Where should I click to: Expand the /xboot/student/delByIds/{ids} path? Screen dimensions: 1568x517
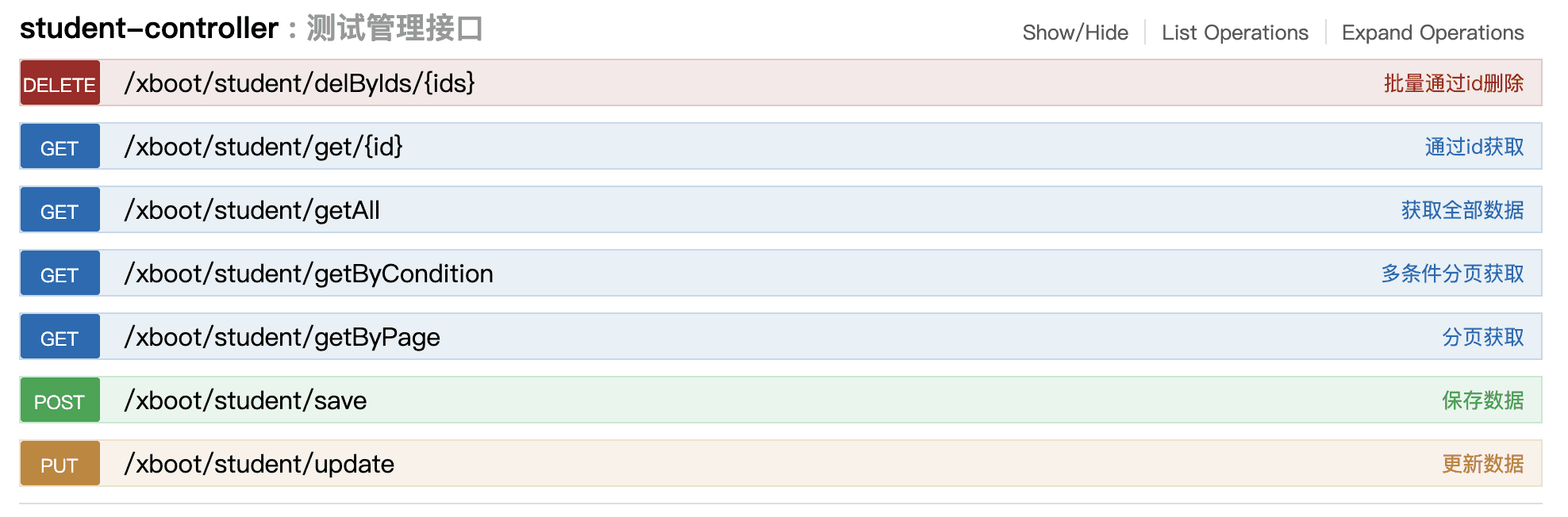[x=299, y=83]
